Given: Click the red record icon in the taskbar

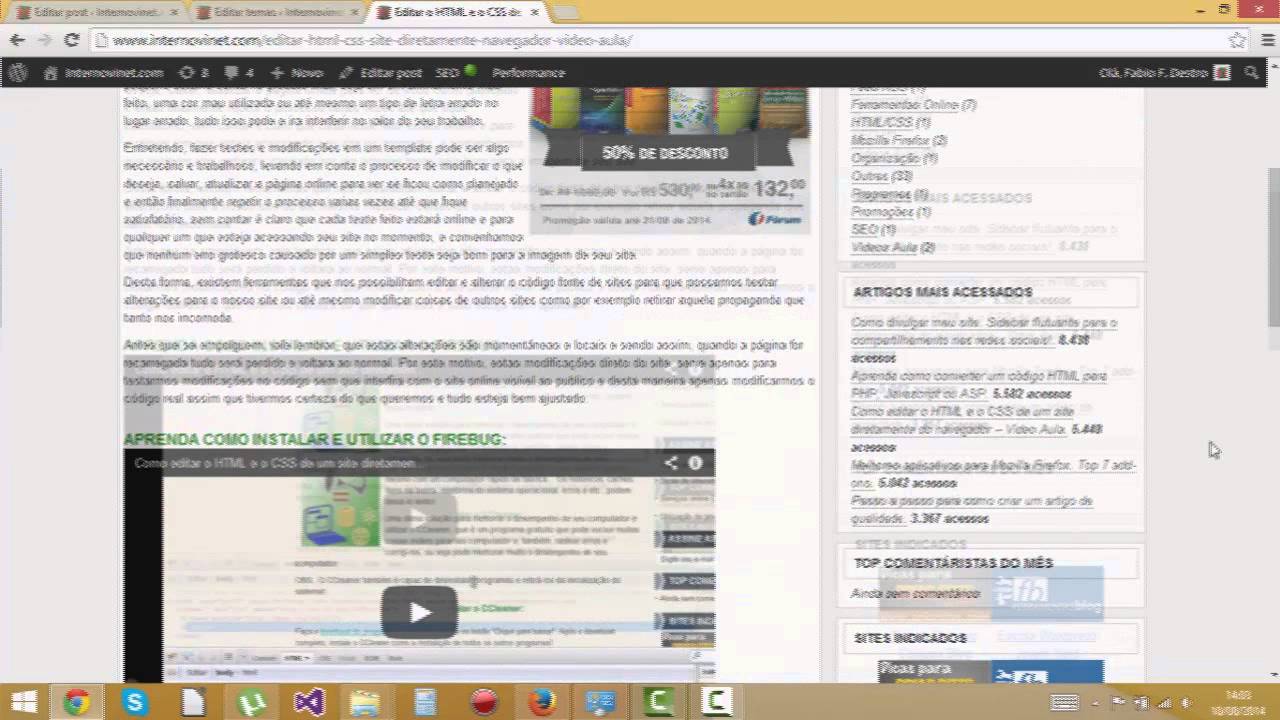Looking at the screenshot, I should pos(484,703).
